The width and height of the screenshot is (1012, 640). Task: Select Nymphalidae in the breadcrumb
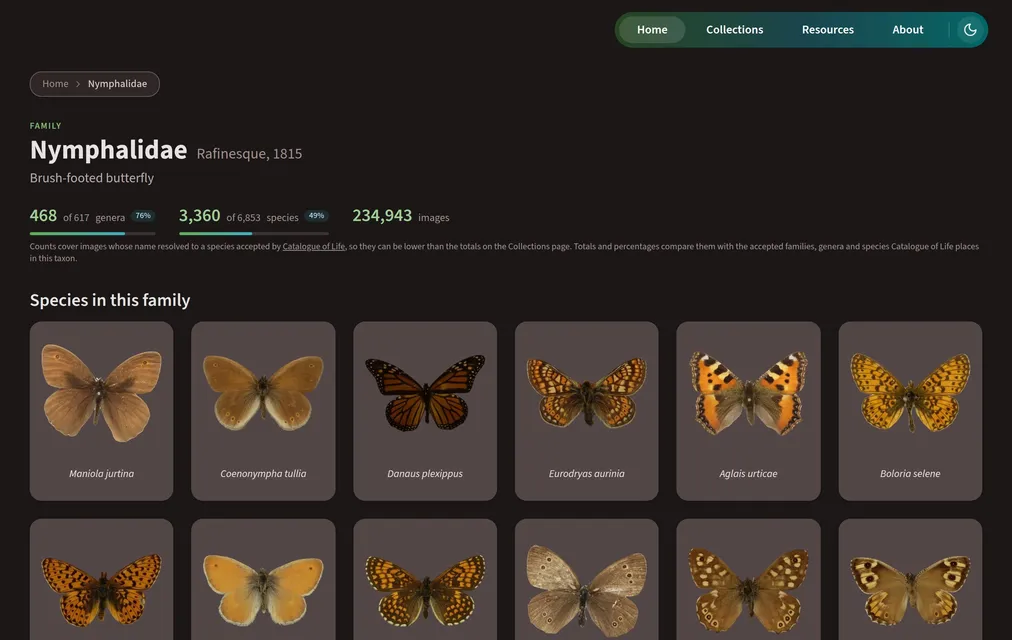pyautogui.click(x=117, y=84)
